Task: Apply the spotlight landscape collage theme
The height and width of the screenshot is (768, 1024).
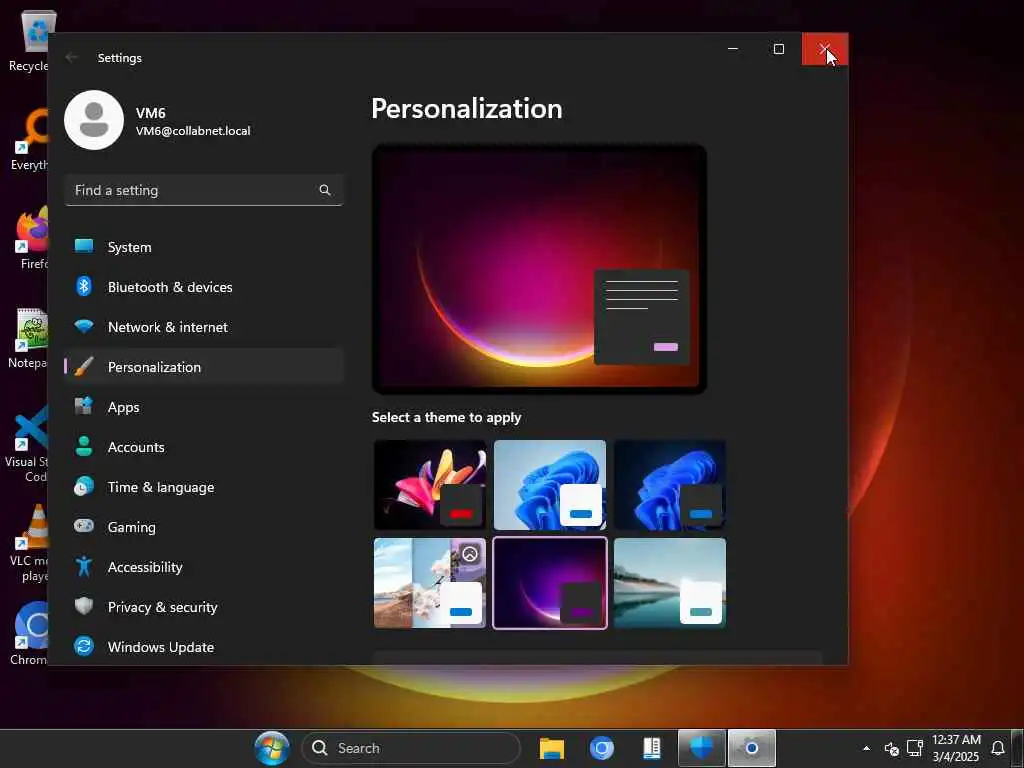Action: coord(430,583)
